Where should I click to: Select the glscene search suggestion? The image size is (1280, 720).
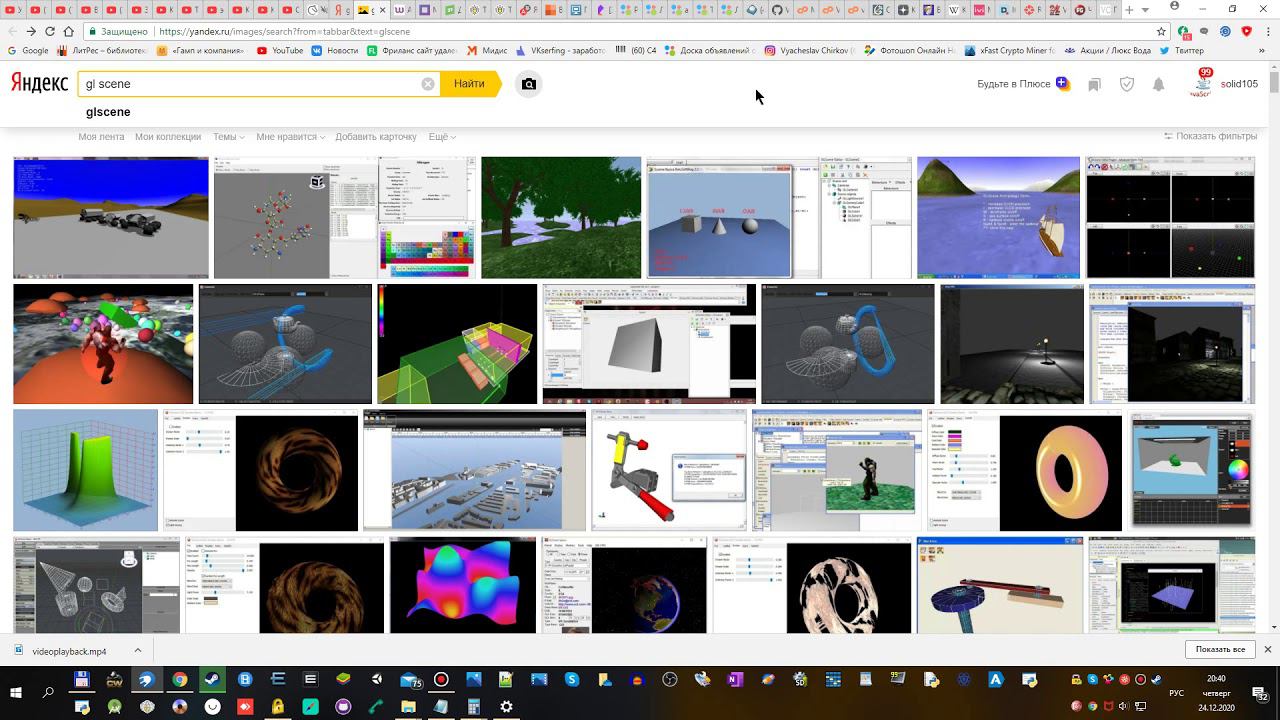pos(108,112)
